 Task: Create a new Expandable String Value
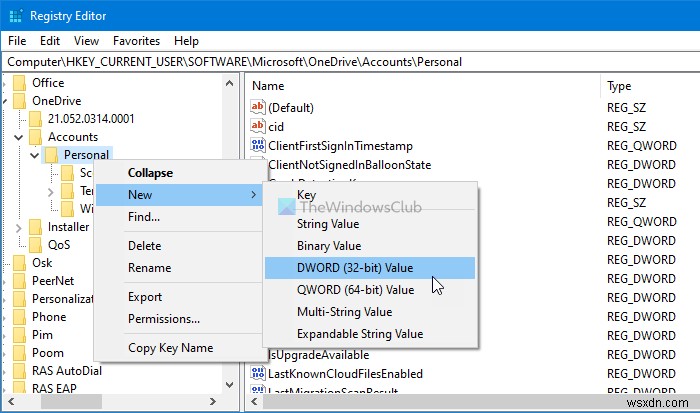pyautogui.click(x=370, y=334)
